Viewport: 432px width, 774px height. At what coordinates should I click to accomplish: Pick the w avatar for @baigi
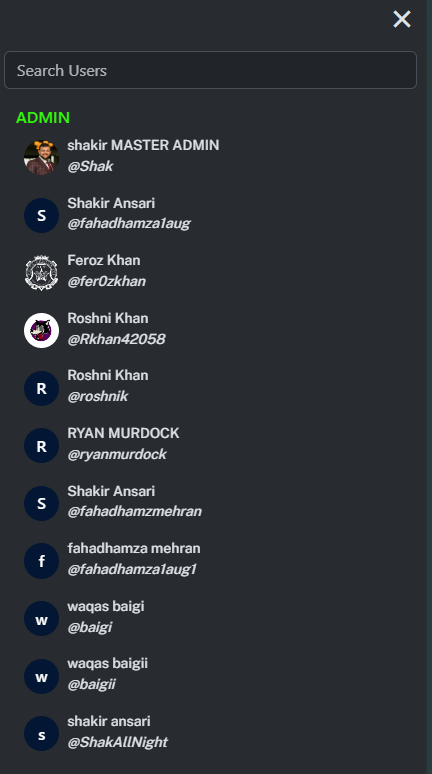pyautogui.click(x=41, y=619)
